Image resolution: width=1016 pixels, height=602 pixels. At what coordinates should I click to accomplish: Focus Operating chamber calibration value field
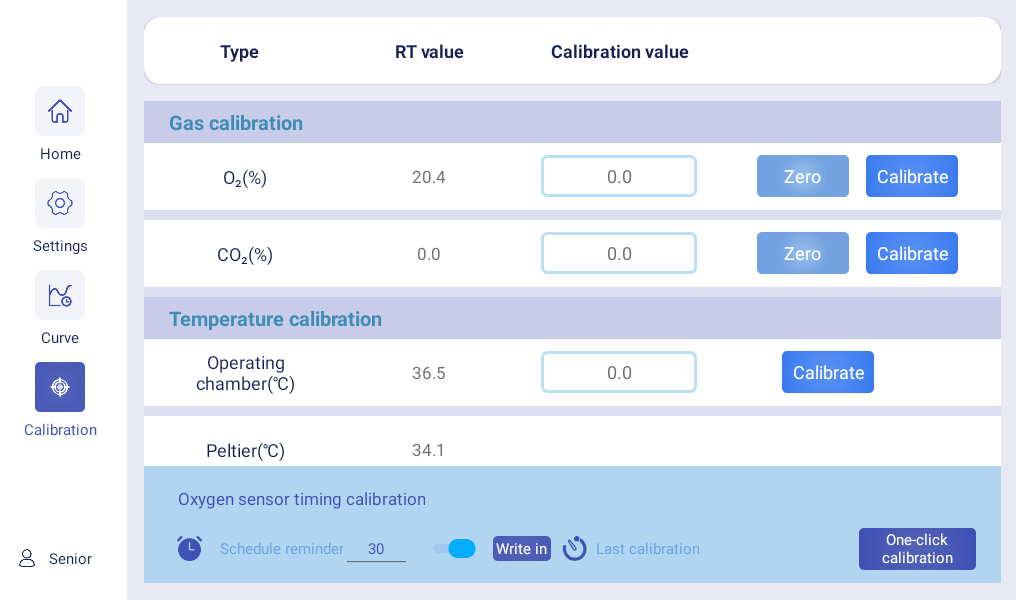[x=618, y=372]
